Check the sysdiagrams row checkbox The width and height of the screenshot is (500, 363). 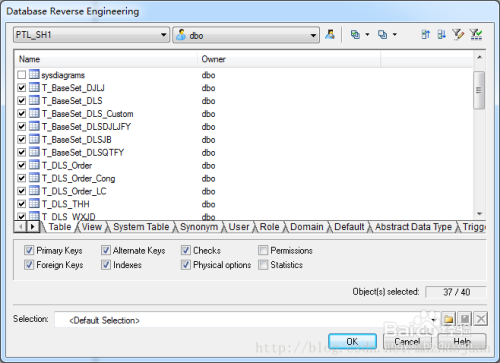pos(22,75)
